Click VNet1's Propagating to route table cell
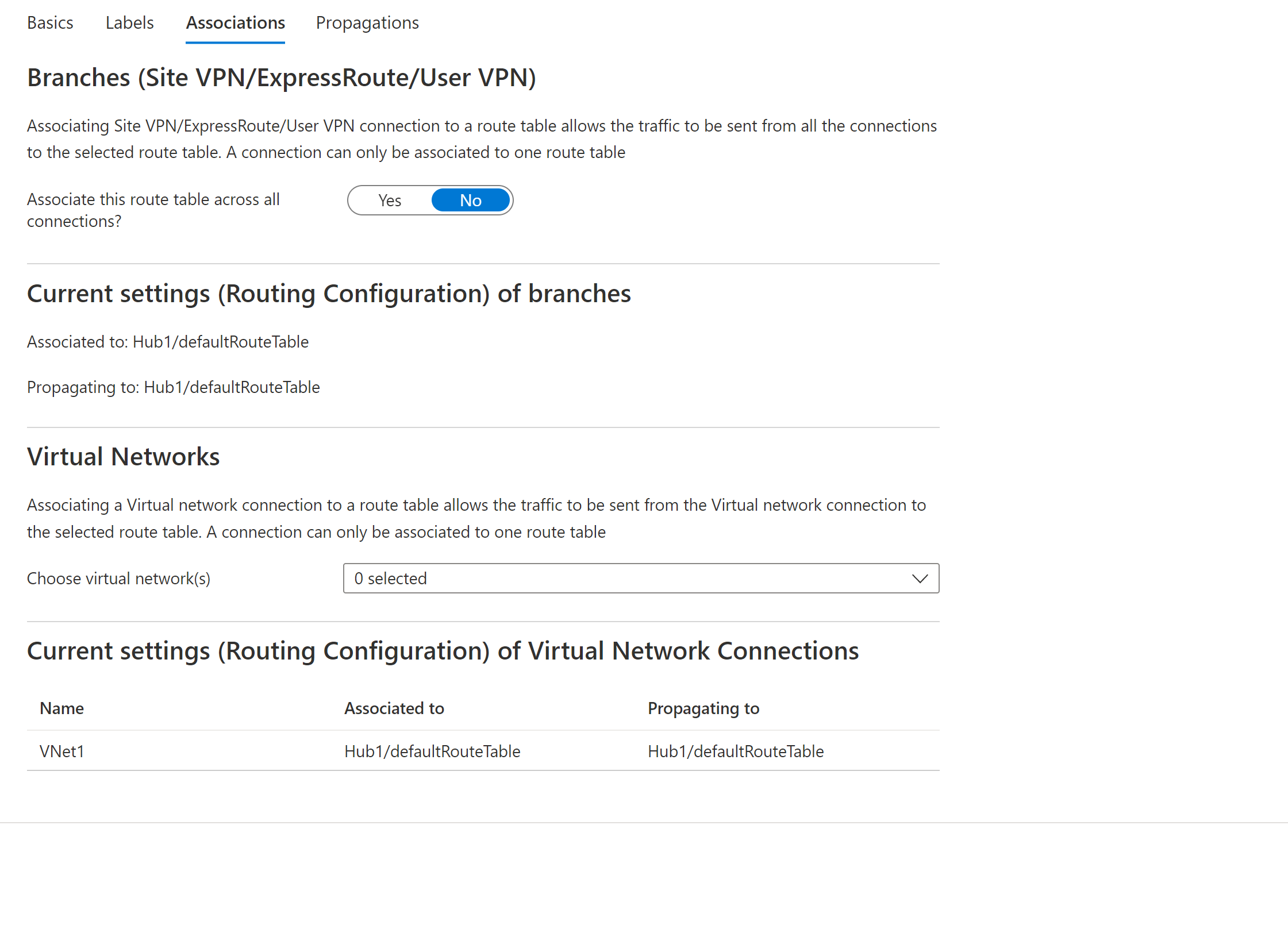This screenshot has width=1288, height=937. coord(736,751)
